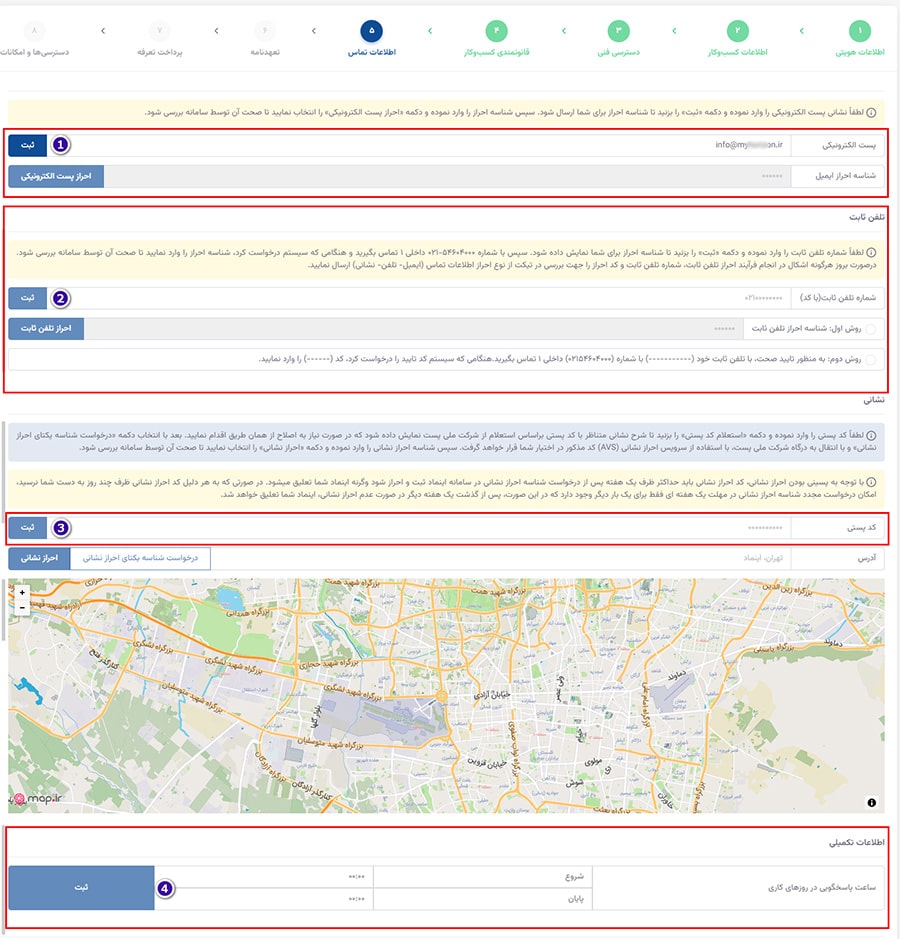Zoom in the map with plus button
Image resolution: width=900 pixels, height=939 pixels.
[x=22, y=592]
